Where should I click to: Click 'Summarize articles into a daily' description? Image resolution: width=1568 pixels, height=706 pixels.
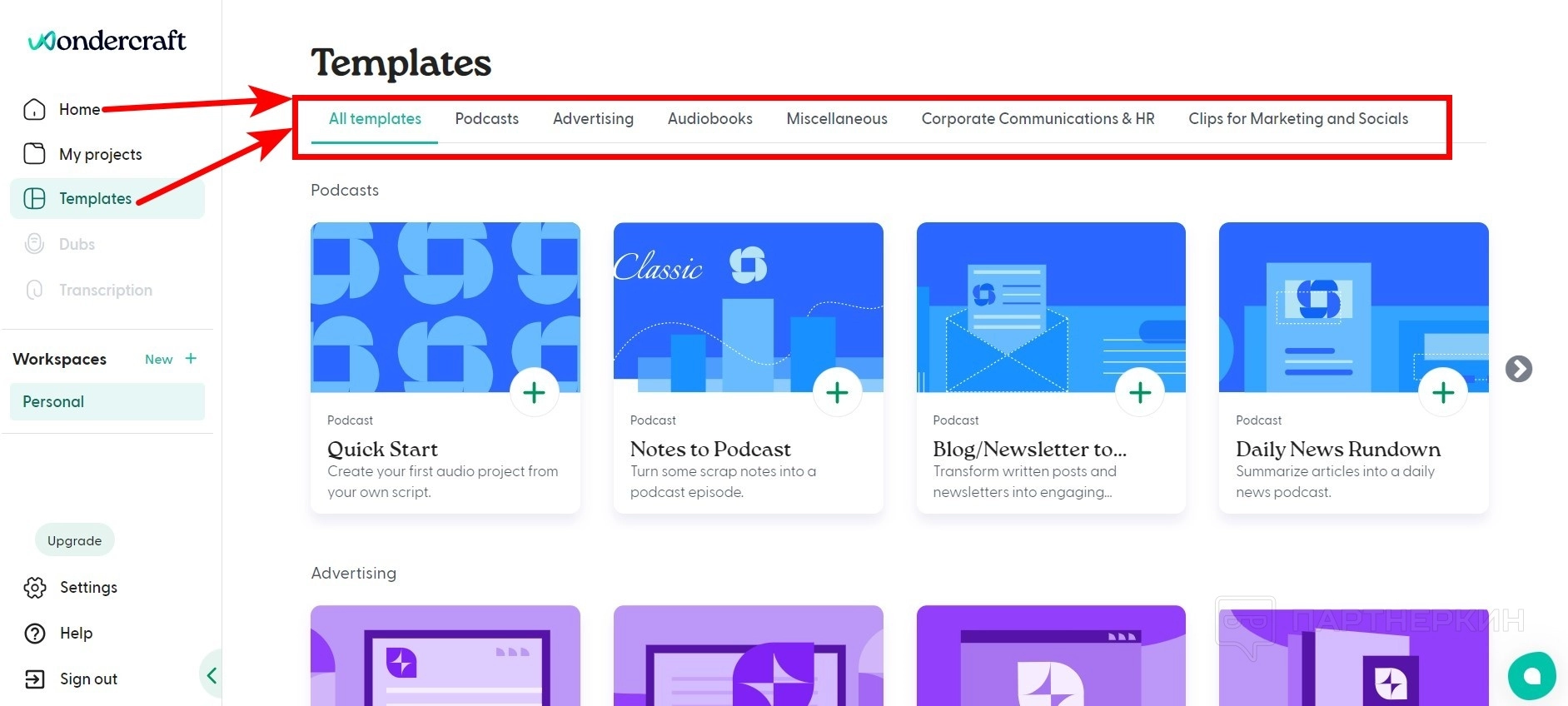[x=1335, y=481]
